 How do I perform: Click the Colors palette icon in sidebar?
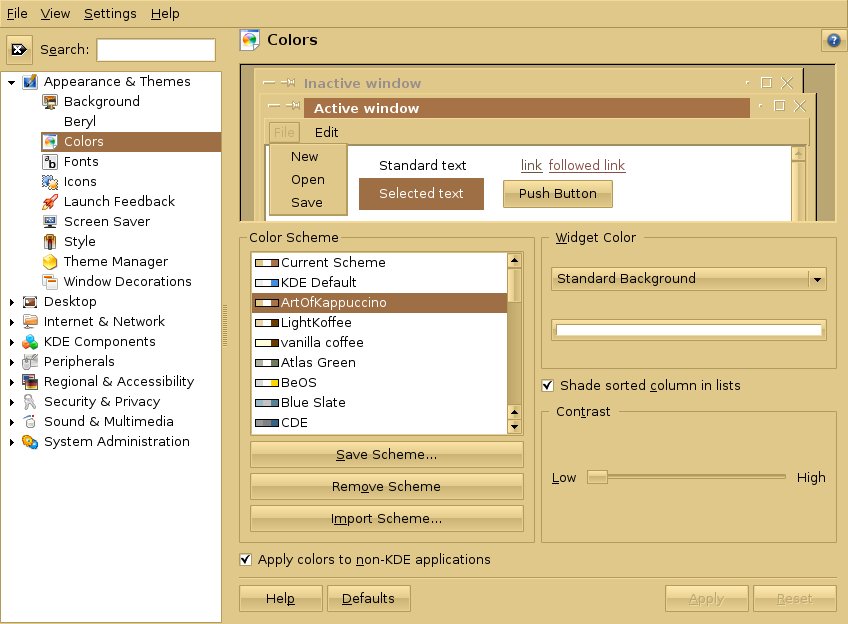tap(50, 142)
